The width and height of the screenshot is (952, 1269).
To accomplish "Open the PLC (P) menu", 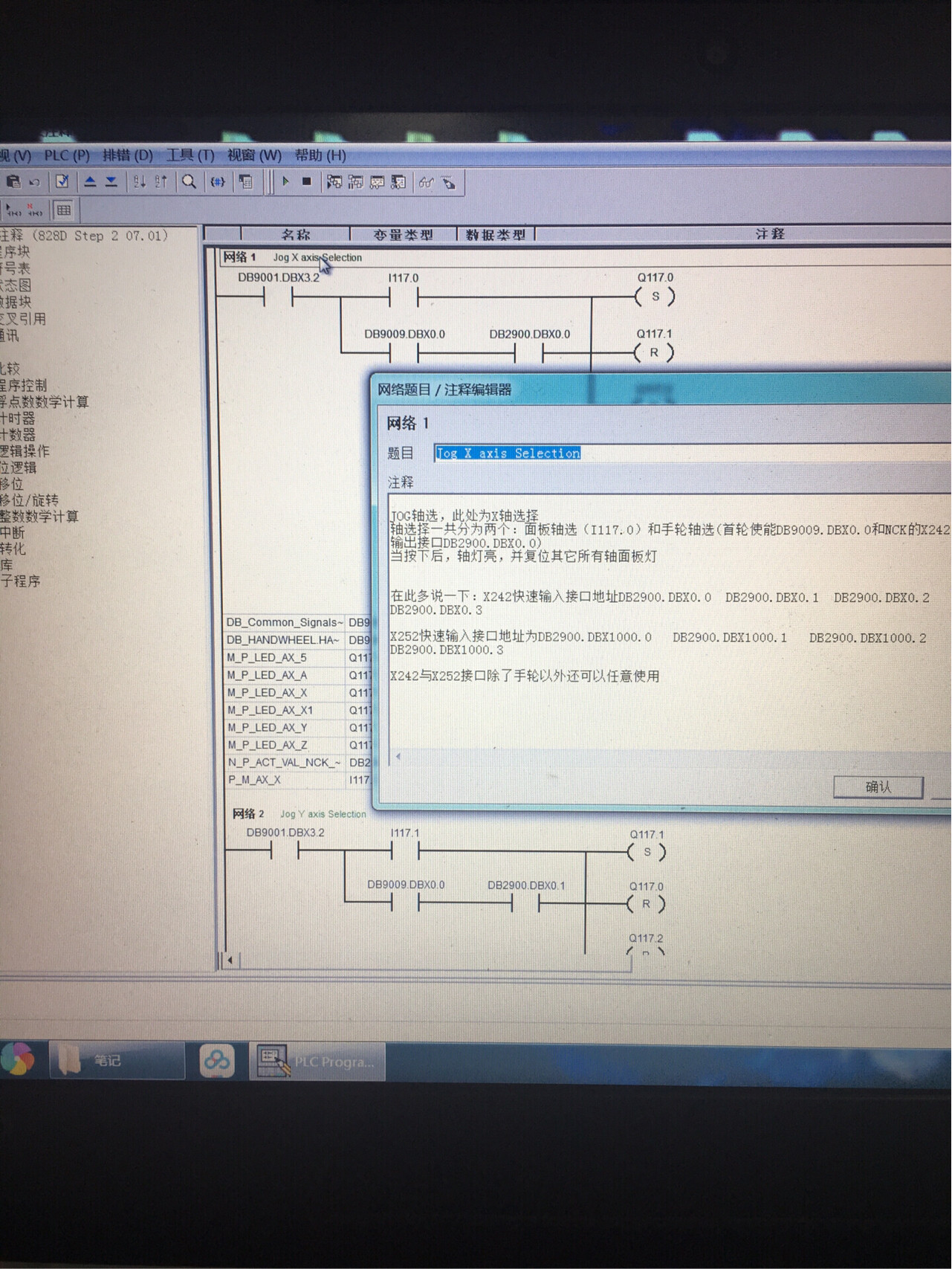I will 67,155.
